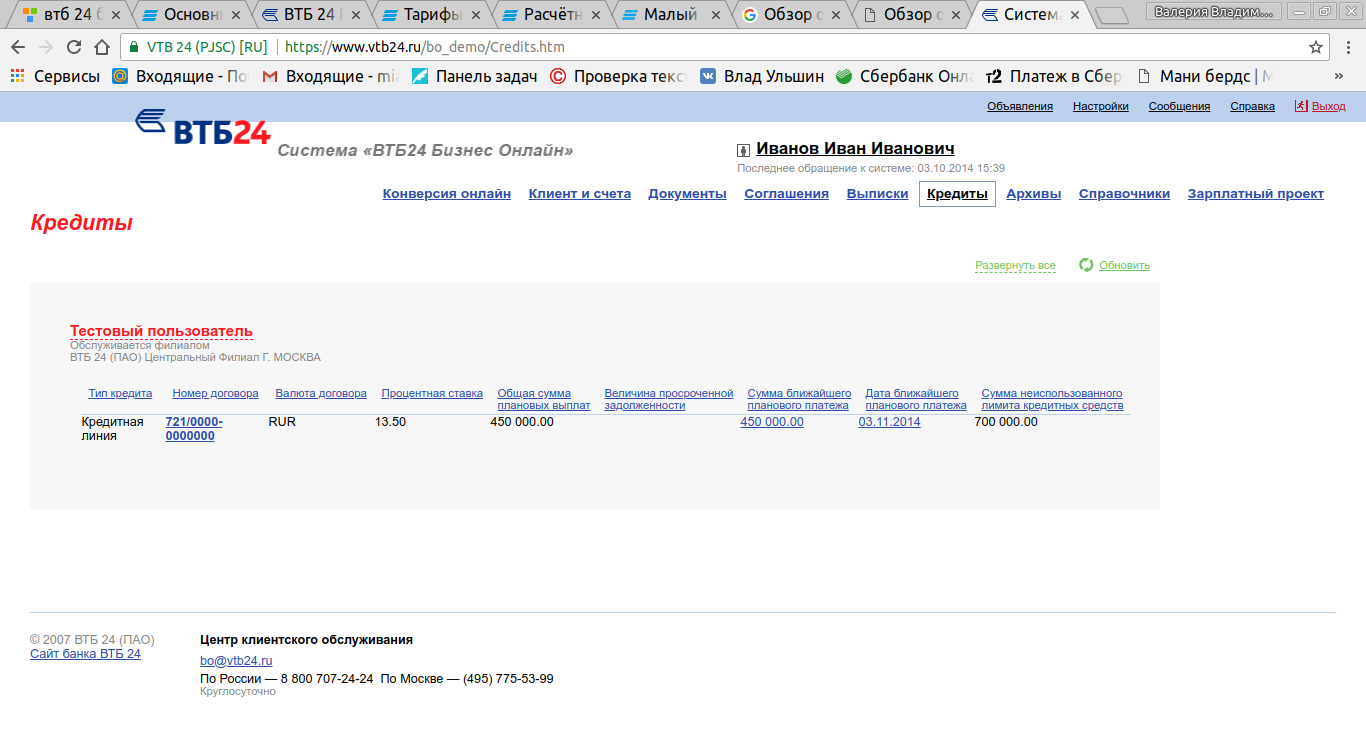The image size is (1366, 738).
Task: Open the Входящие mail.ru bookmark
Action: (180, 76)
